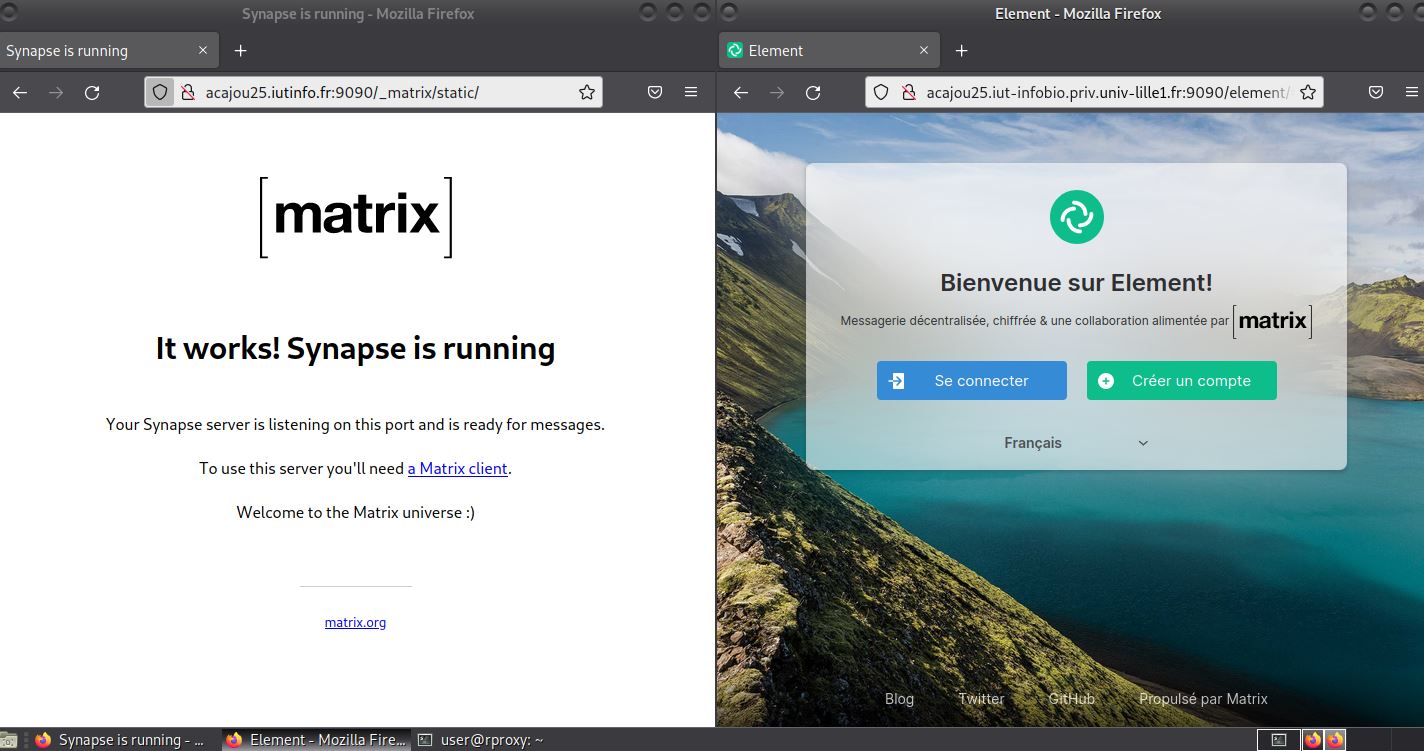Screen dimensions: 1424x751
Task: Open the Pocket icon in the Element window
Action: [1376, 92]
